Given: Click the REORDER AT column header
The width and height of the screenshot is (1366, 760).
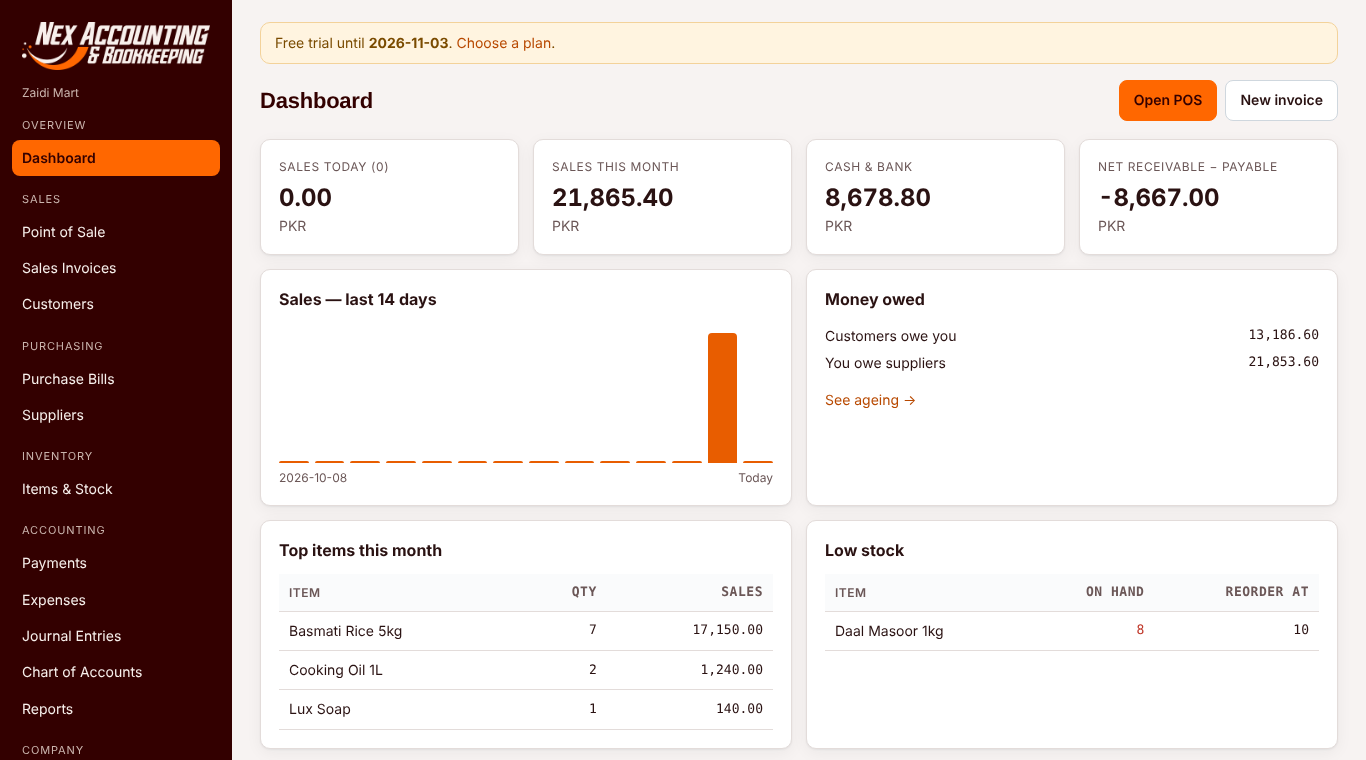Looking at the screenshot, I should tap(1267, 592).
